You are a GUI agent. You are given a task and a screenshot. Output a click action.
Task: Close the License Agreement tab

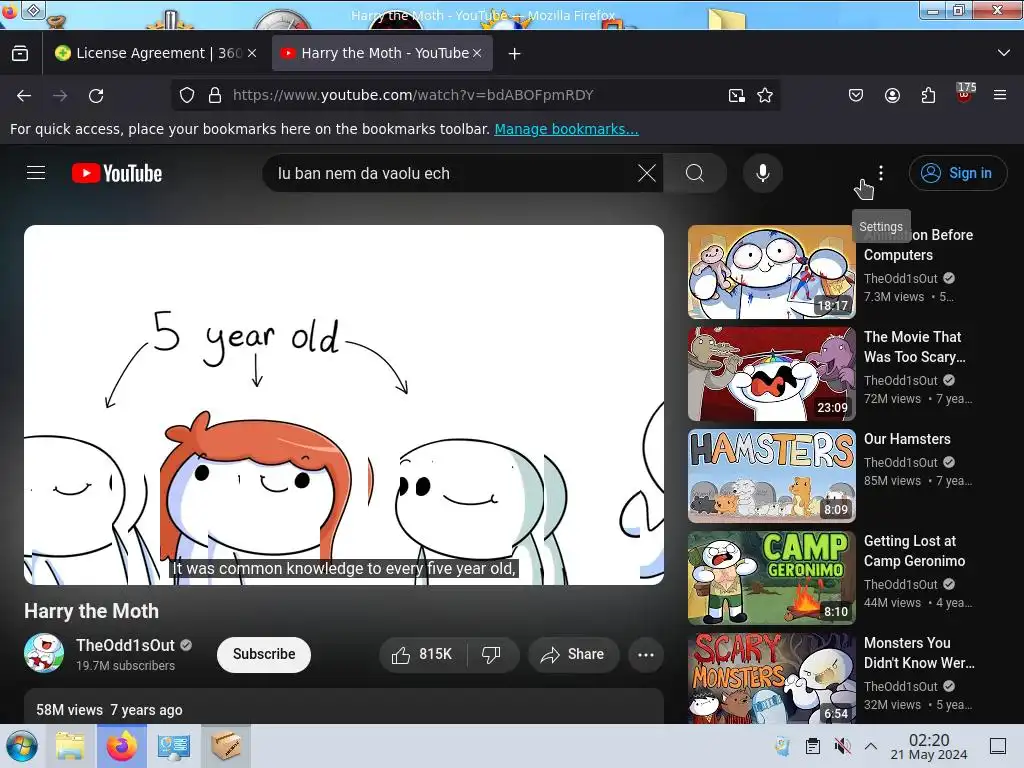click(x=252, y=53)
